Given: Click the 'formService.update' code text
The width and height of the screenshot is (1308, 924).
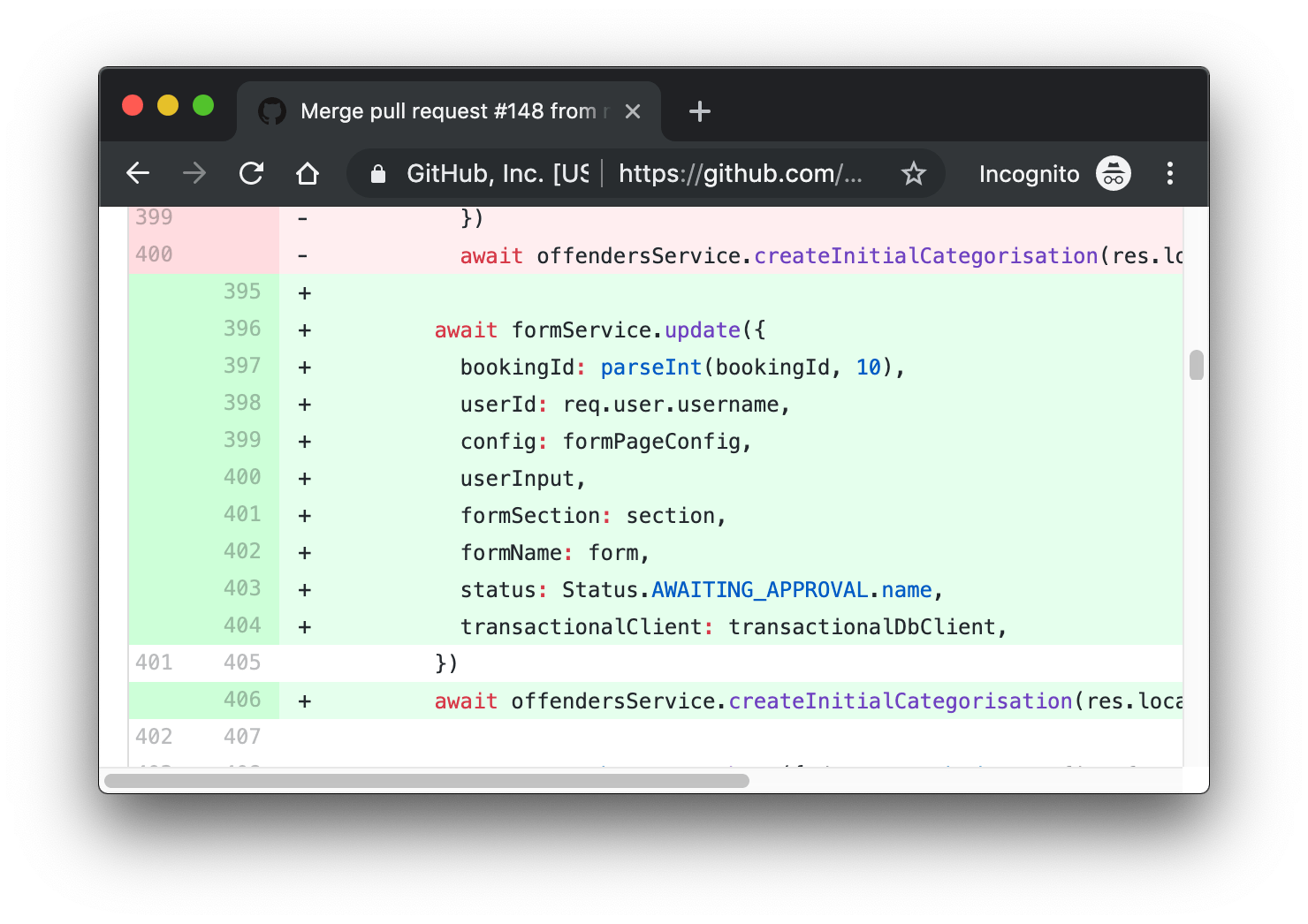Looking at the screenshot, I should click(627, 330).
